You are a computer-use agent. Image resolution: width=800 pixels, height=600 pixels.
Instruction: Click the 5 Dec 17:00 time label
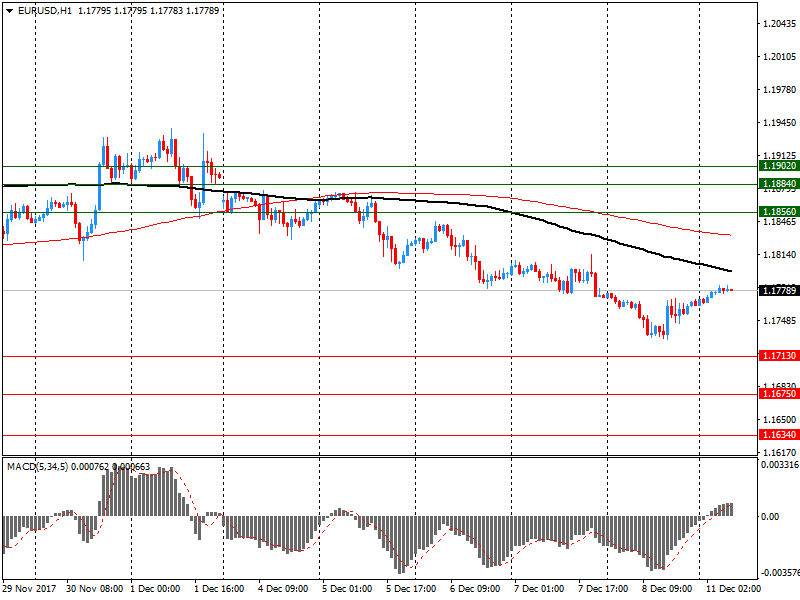coord(409,589)
